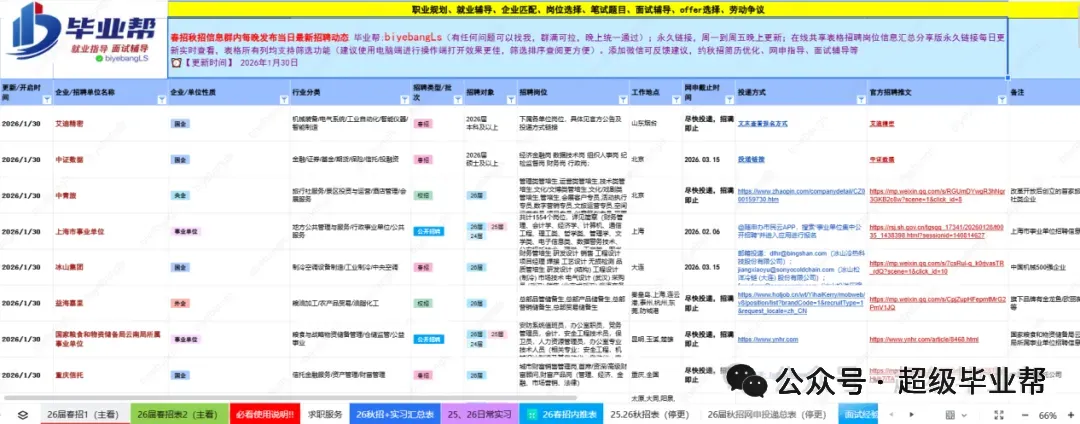Viewport: 1080px width, 424px height.
Task: Open filter for 更新/开启时间 column
Action: 47,100
